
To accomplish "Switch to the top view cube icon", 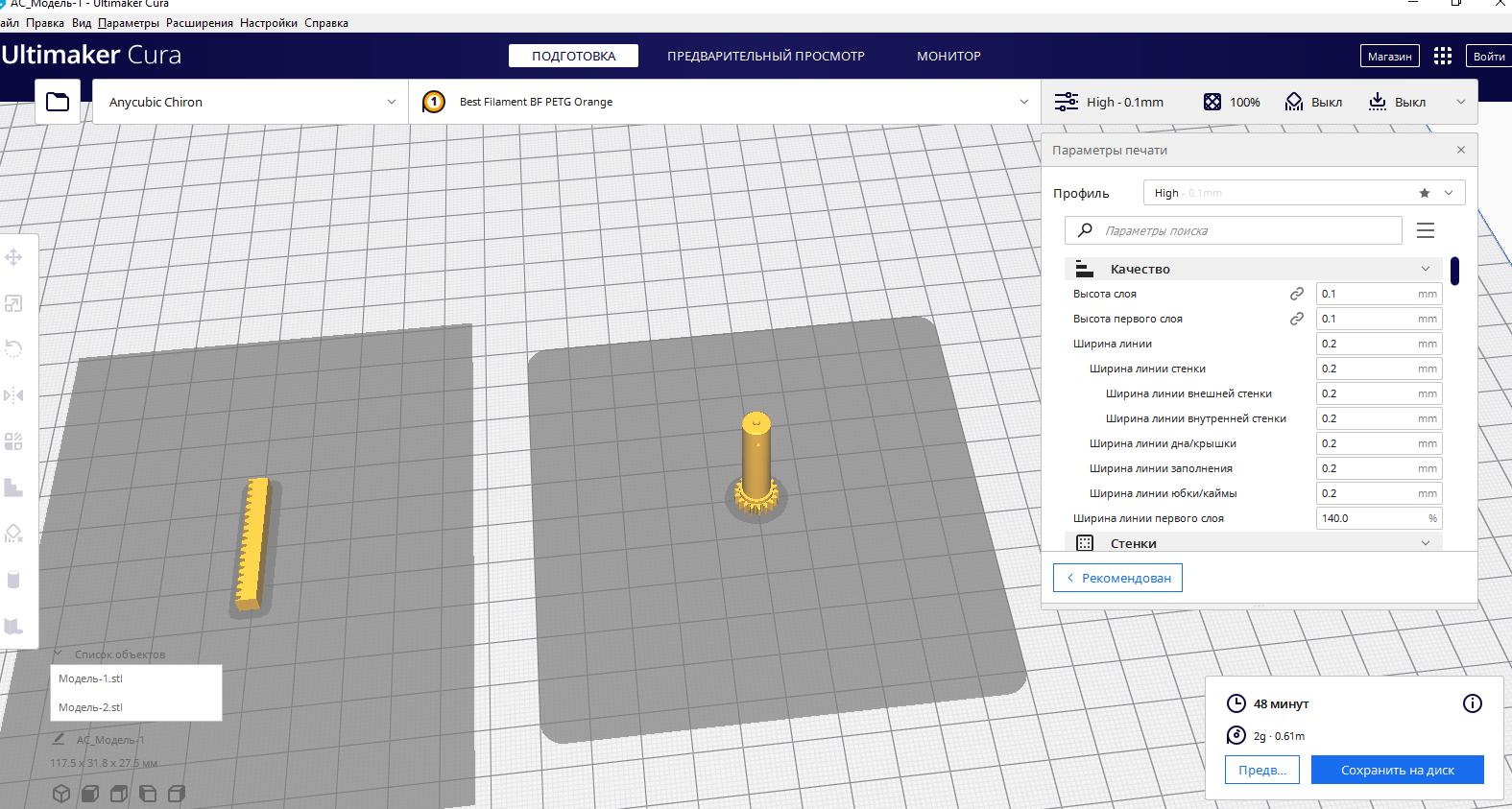I will point(119,794).
